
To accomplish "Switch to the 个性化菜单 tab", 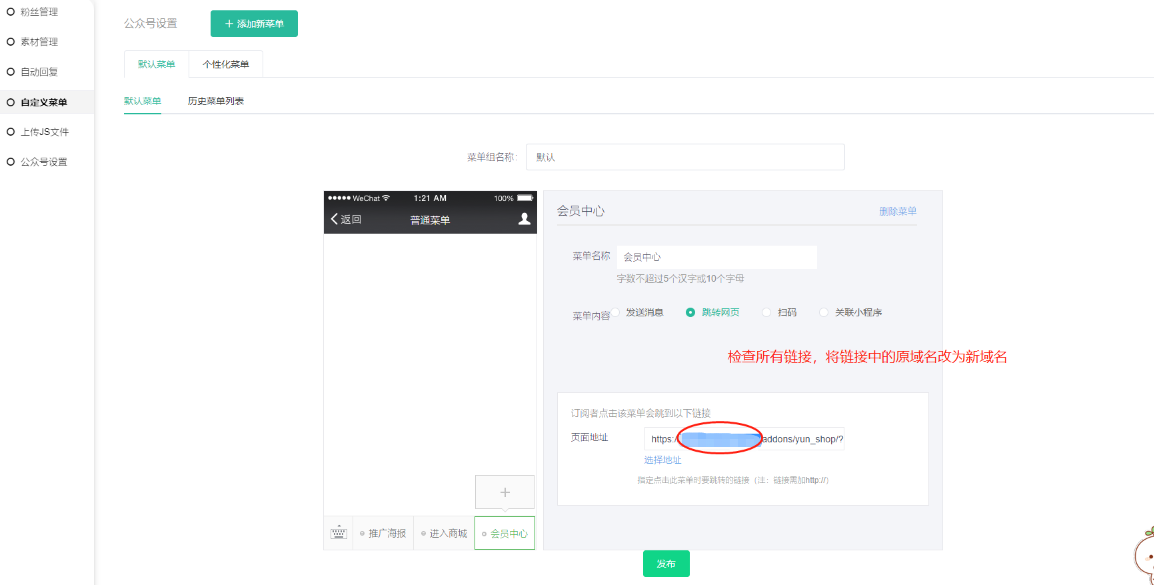I will [x=225, y=64].
